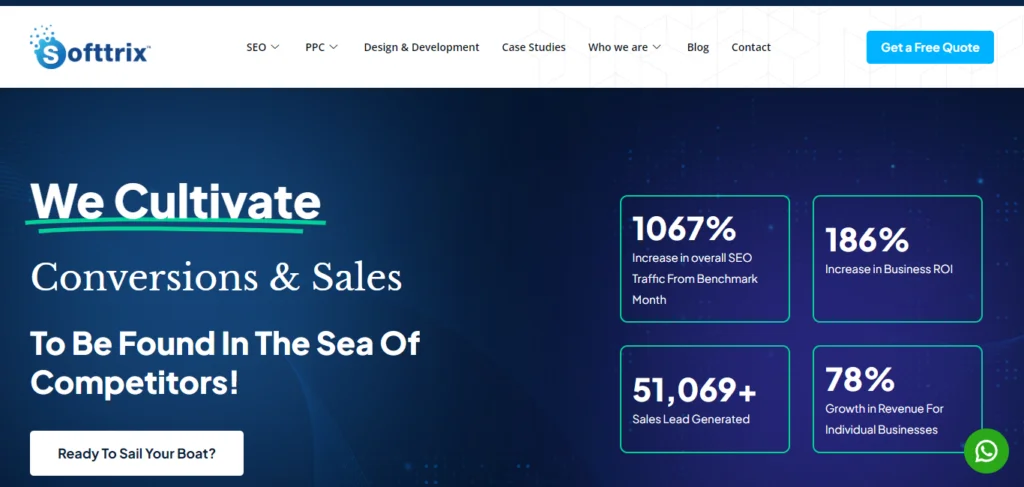This screenshot has height=487, width=1024.
Task: Expand the Who we are menu
Action: (x=624, y=47)
